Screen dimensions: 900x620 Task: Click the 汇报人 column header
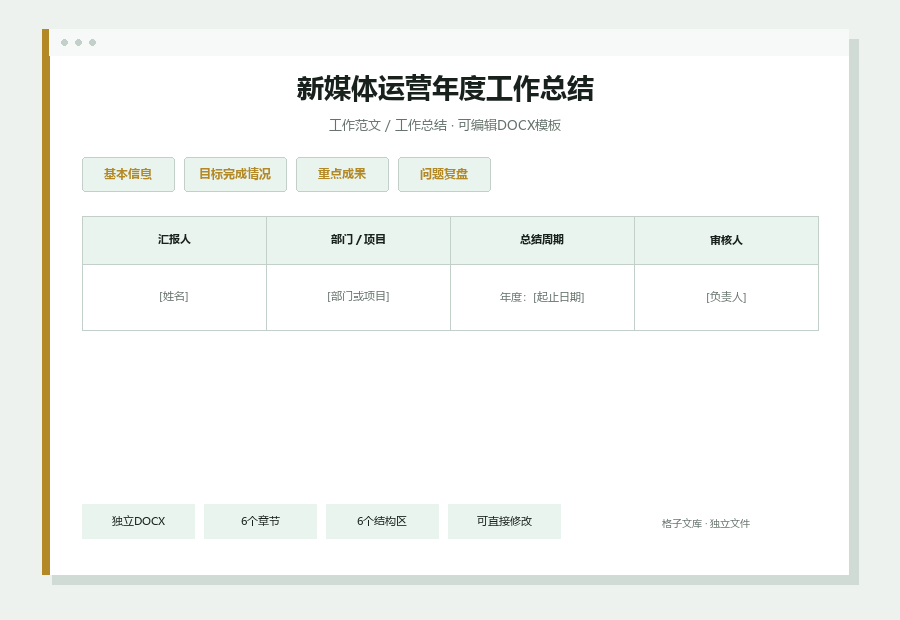(174, 240)
